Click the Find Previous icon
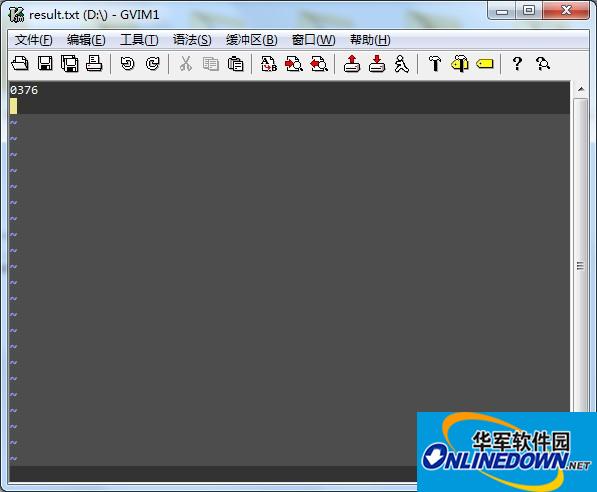597x492 pixels. [319, 64]
